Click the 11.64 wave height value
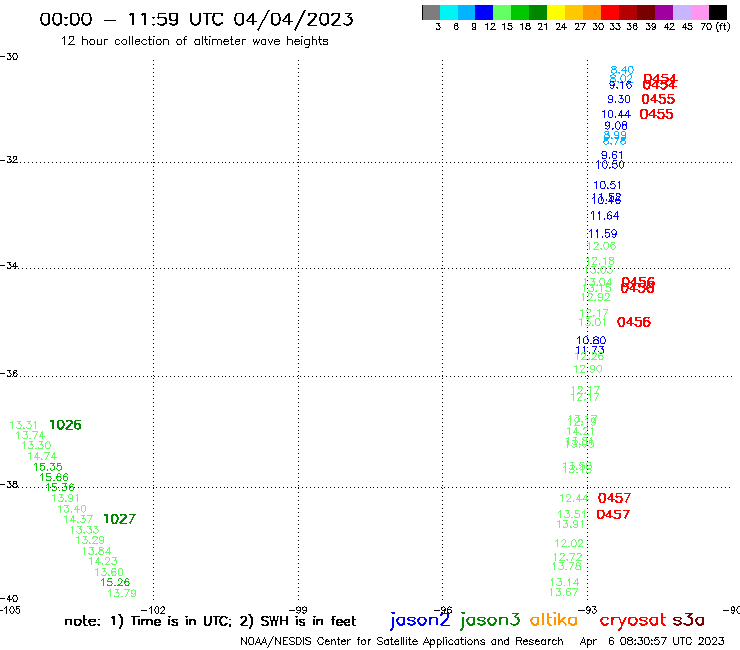The width and height of the screenshot is (740, 650). pos(605,216)
